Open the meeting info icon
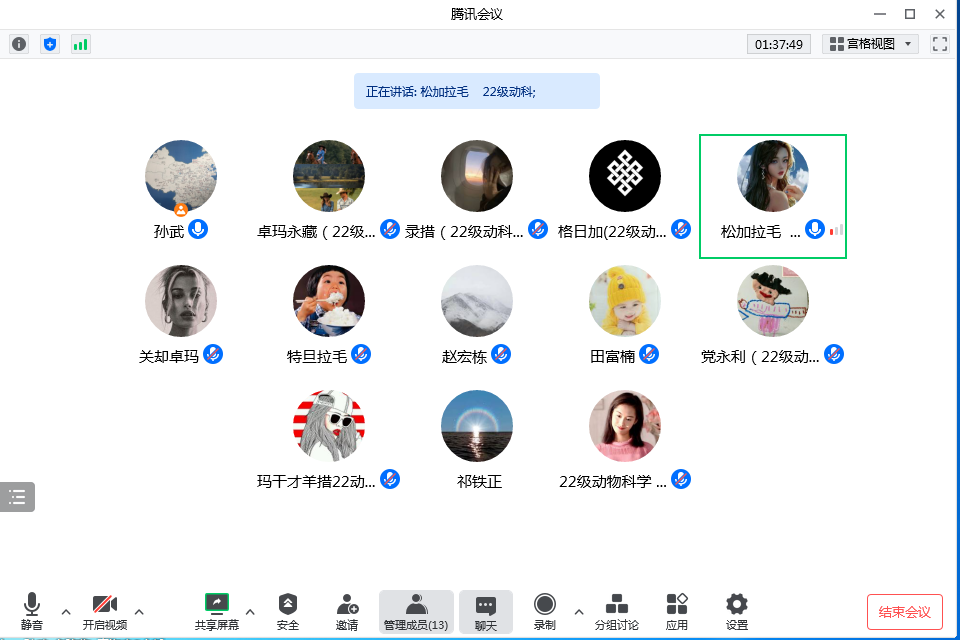 [x=19, y=44]
